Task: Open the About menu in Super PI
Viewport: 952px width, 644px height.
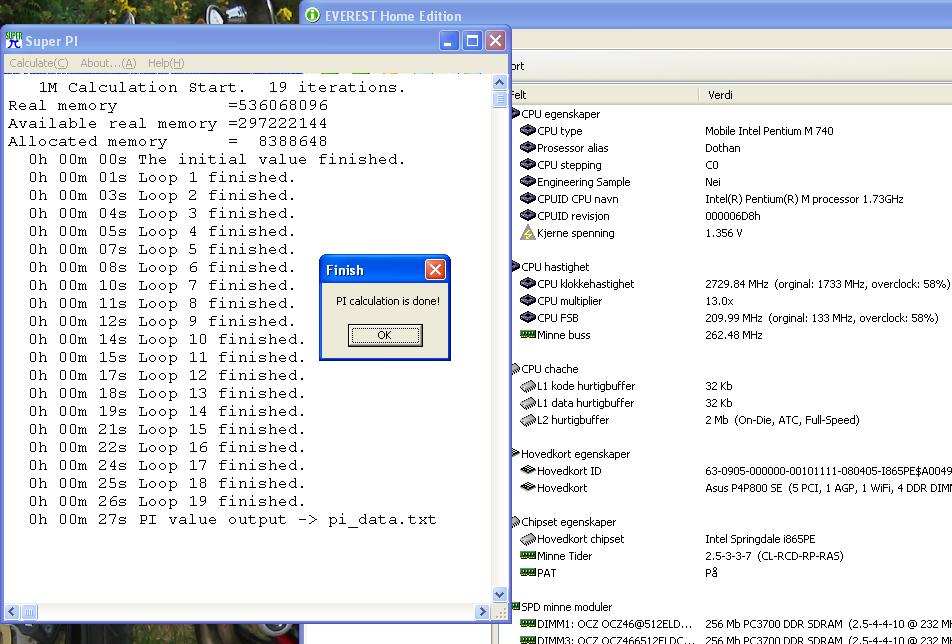Action: click(x=108, y=63)
